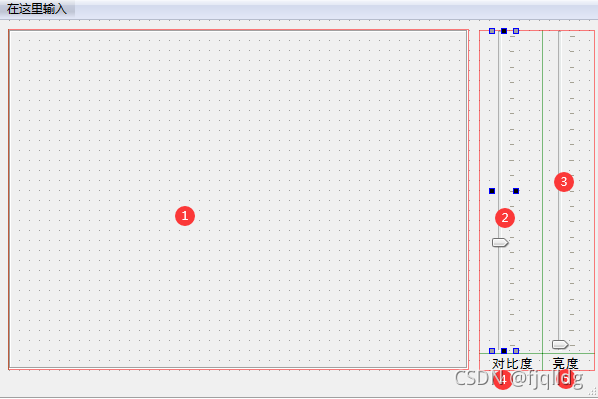Open the "在这里输入" menu placeholder
The image size is (598, 399).
tap(37, 9)
